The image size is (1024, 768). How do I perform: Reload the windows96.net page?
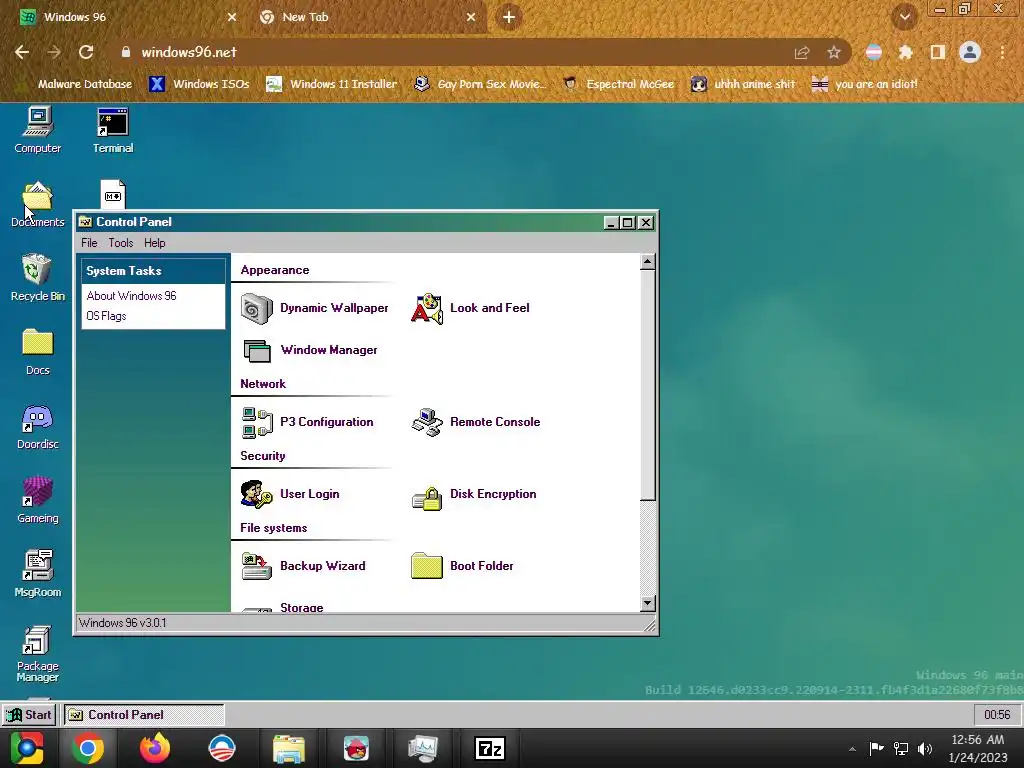click(x=86, y=52)
